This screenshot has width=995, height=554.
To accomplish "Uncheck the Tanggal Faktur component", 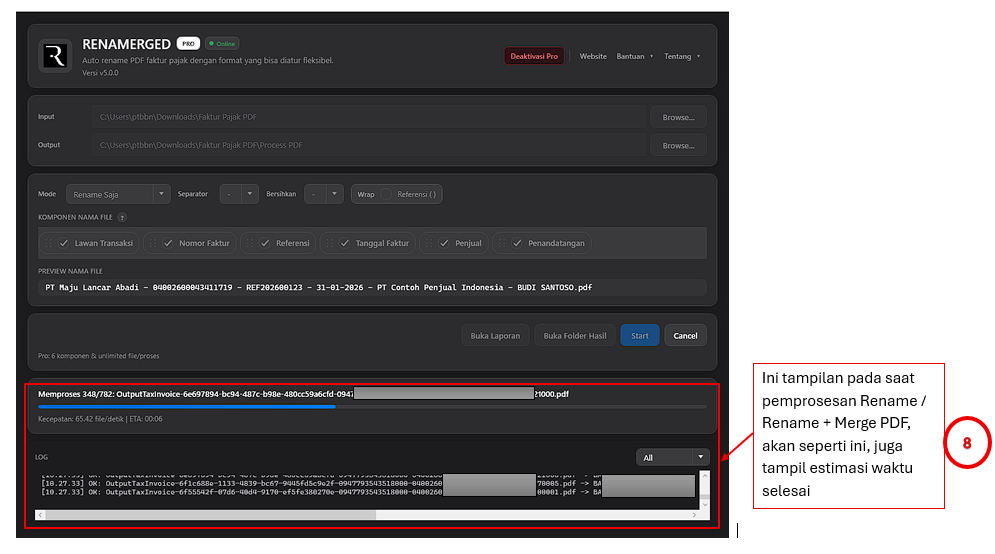I will (x=345, y=243).
